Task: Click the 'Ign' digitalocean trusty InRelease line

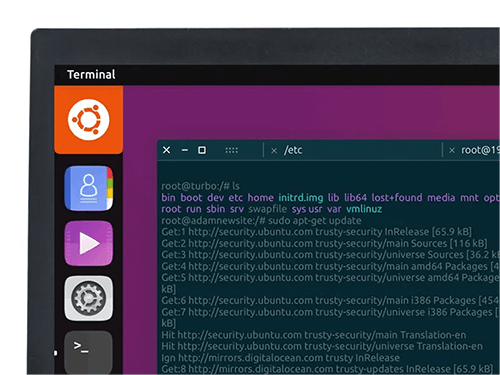Action: tap(280, 358)
